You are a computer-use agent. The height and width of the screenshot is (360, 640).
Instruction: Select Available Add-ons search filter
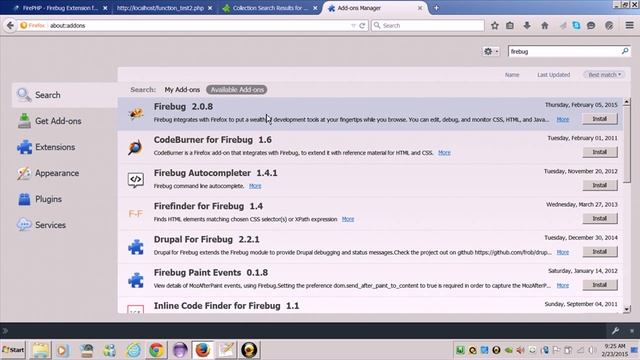point(237,90)
